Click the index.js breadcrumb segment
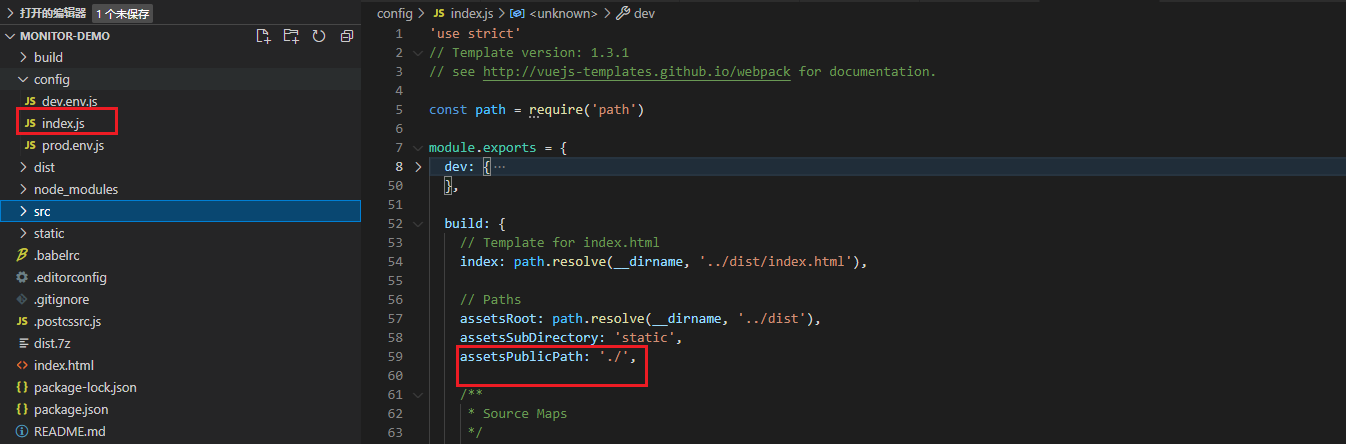Viewport: 1346px width, 444px height. (473, 13)
